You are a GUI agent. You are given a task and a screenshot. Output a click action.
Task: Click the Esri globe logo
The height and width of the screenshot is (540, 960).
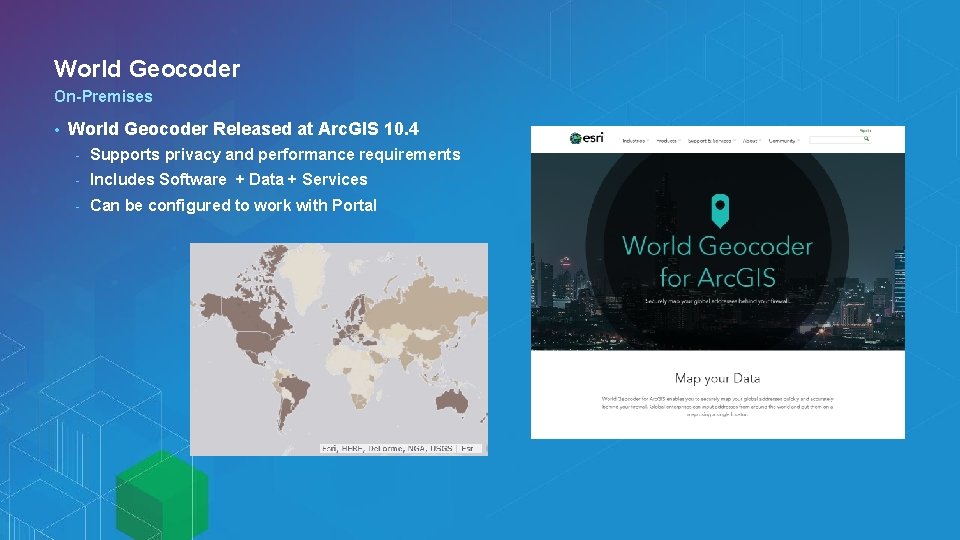click(x=587, y=138)
